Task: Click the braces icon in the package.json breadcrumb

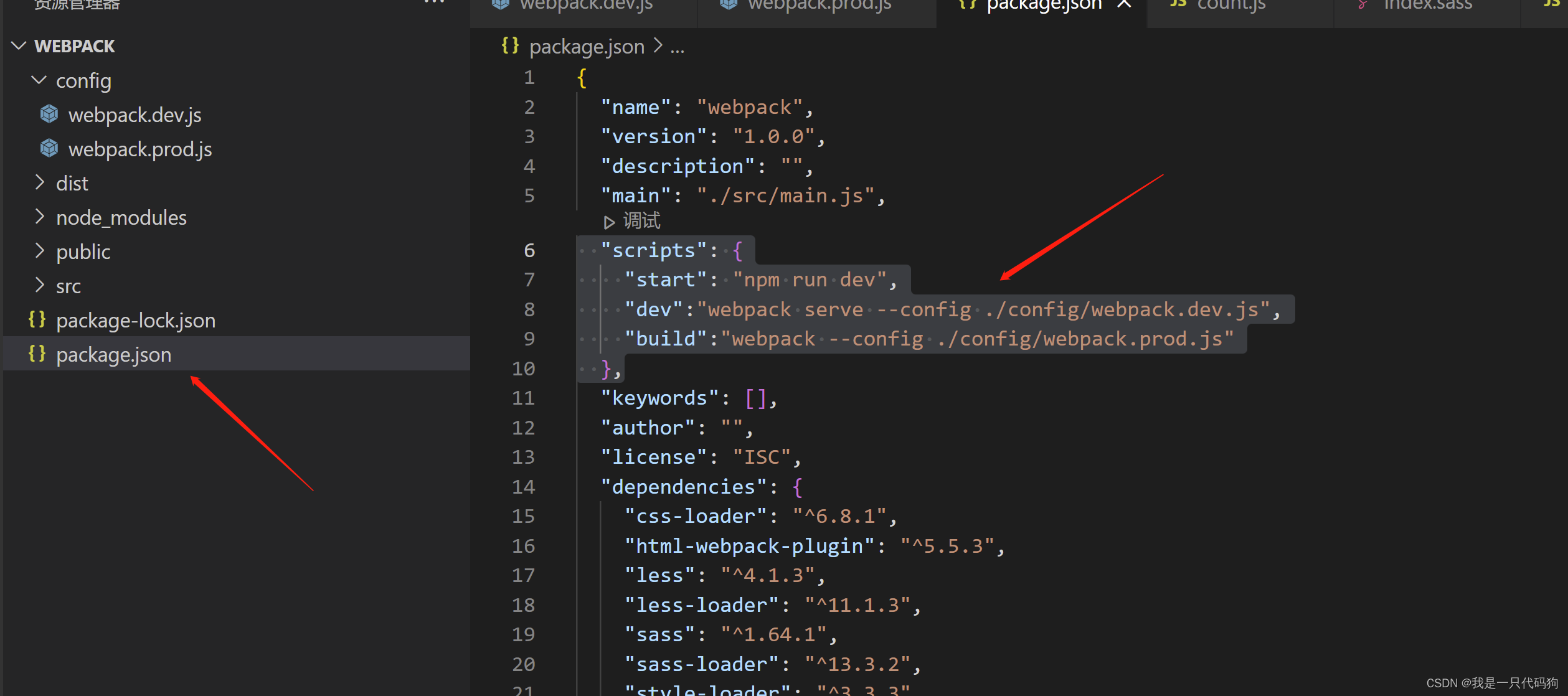Action: [x=510, y=46]
